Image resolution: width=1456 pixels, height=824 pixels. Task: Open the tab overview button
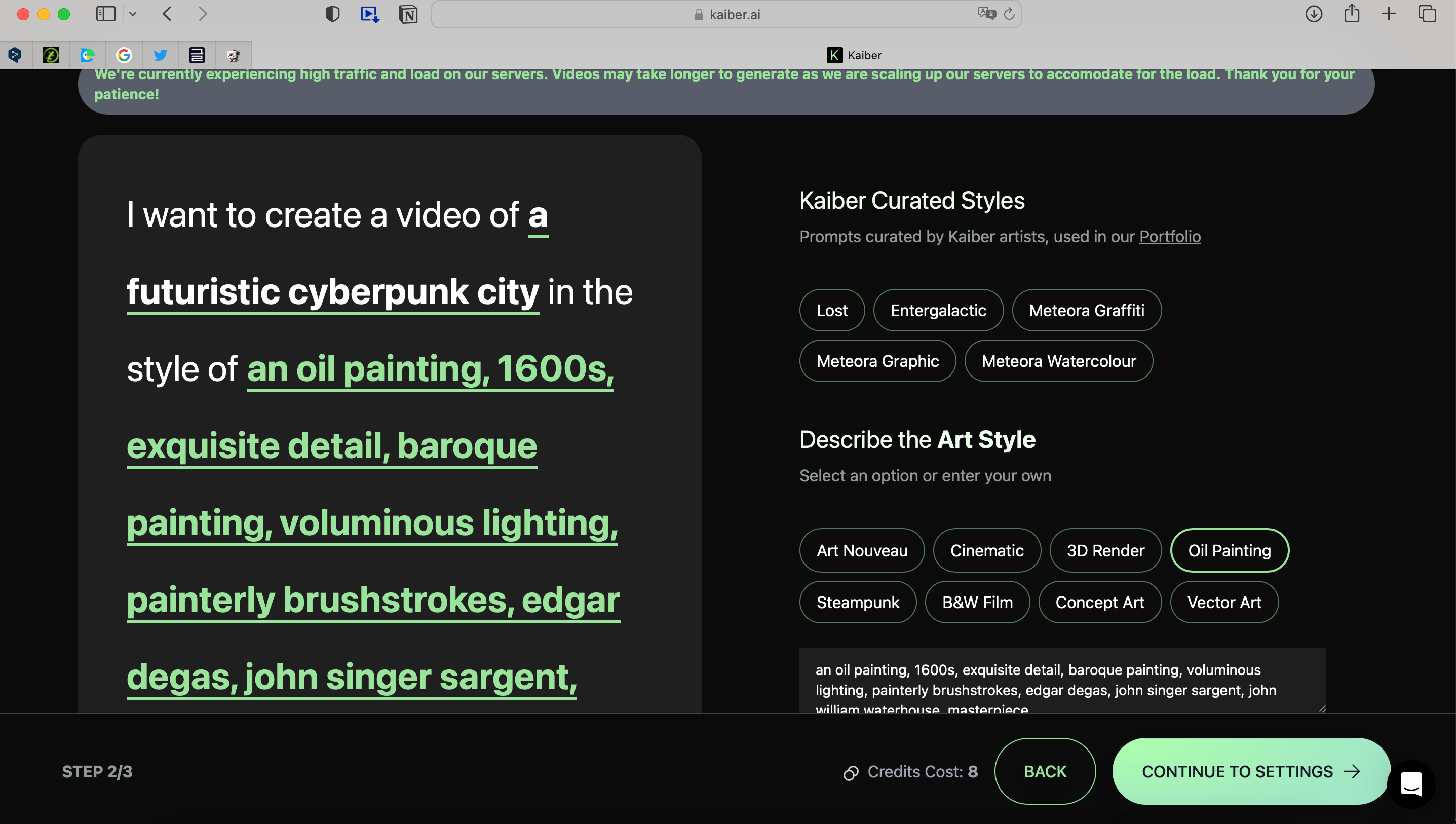point(1427,14)
